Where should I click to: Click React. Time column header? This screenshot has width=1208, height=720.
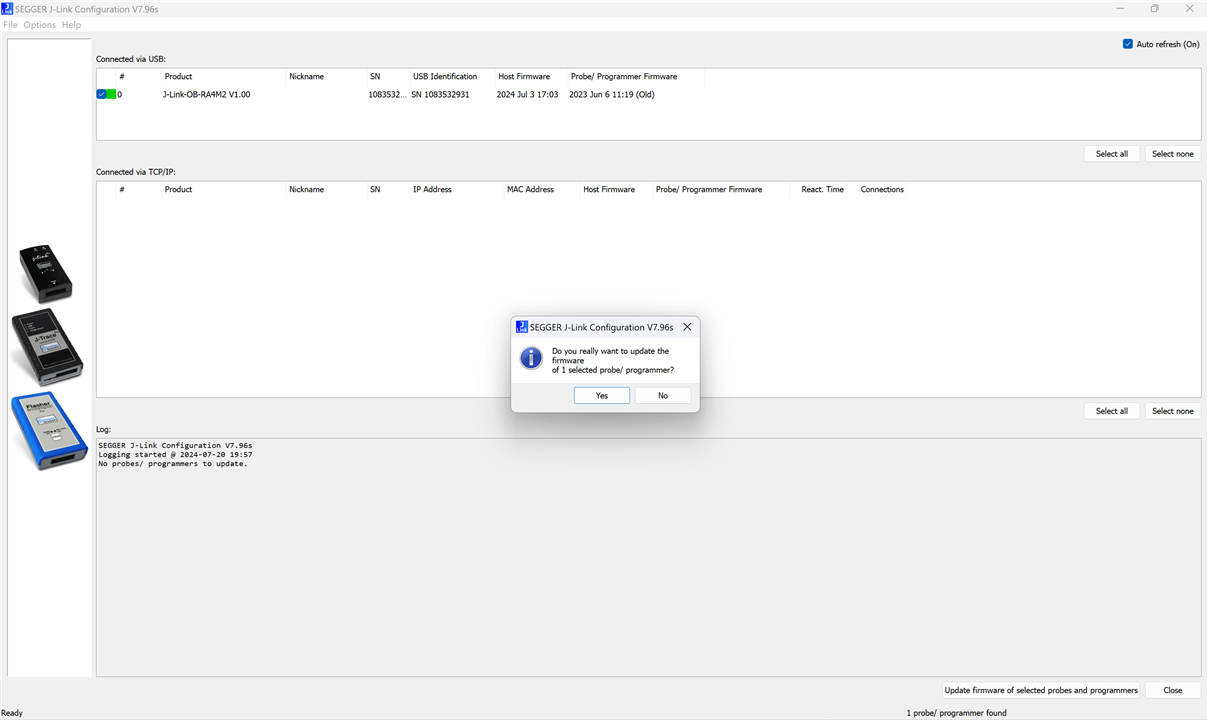pos(822,190)
